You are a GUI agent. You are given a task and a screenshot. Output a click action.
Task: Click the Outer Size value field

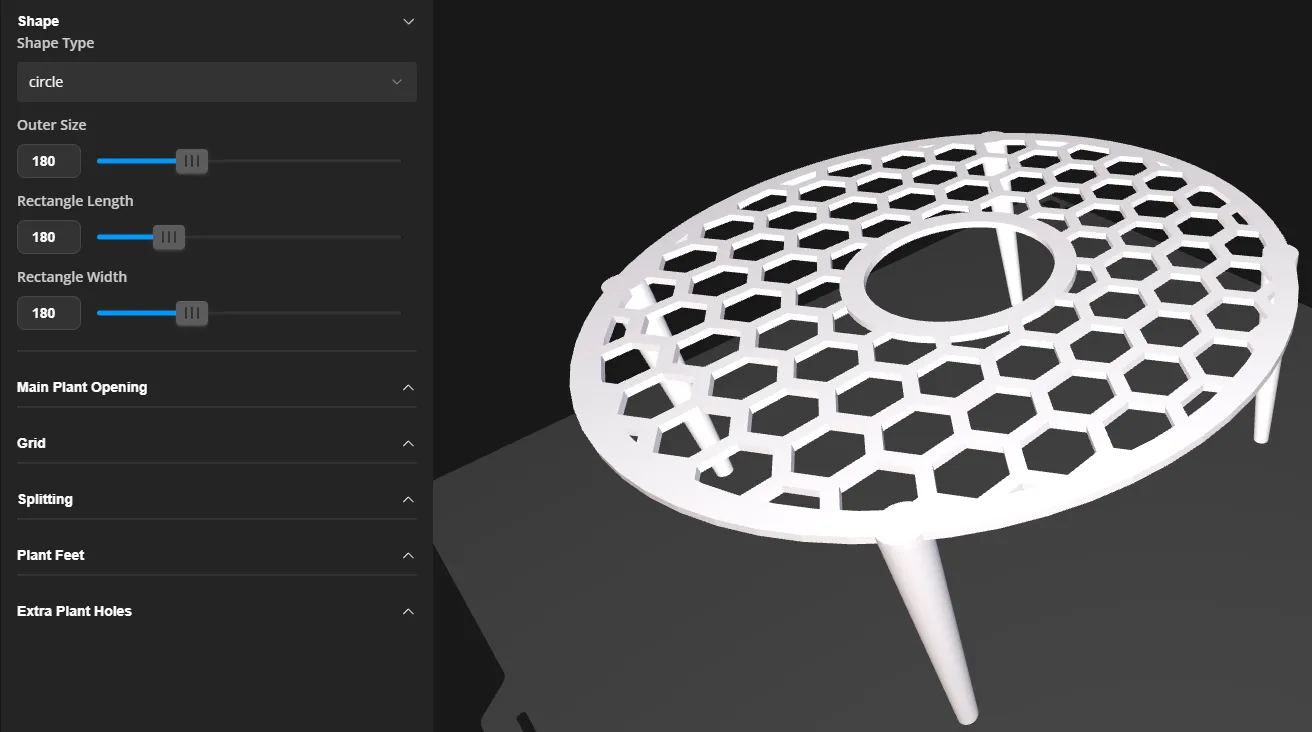tap(49, 161)
